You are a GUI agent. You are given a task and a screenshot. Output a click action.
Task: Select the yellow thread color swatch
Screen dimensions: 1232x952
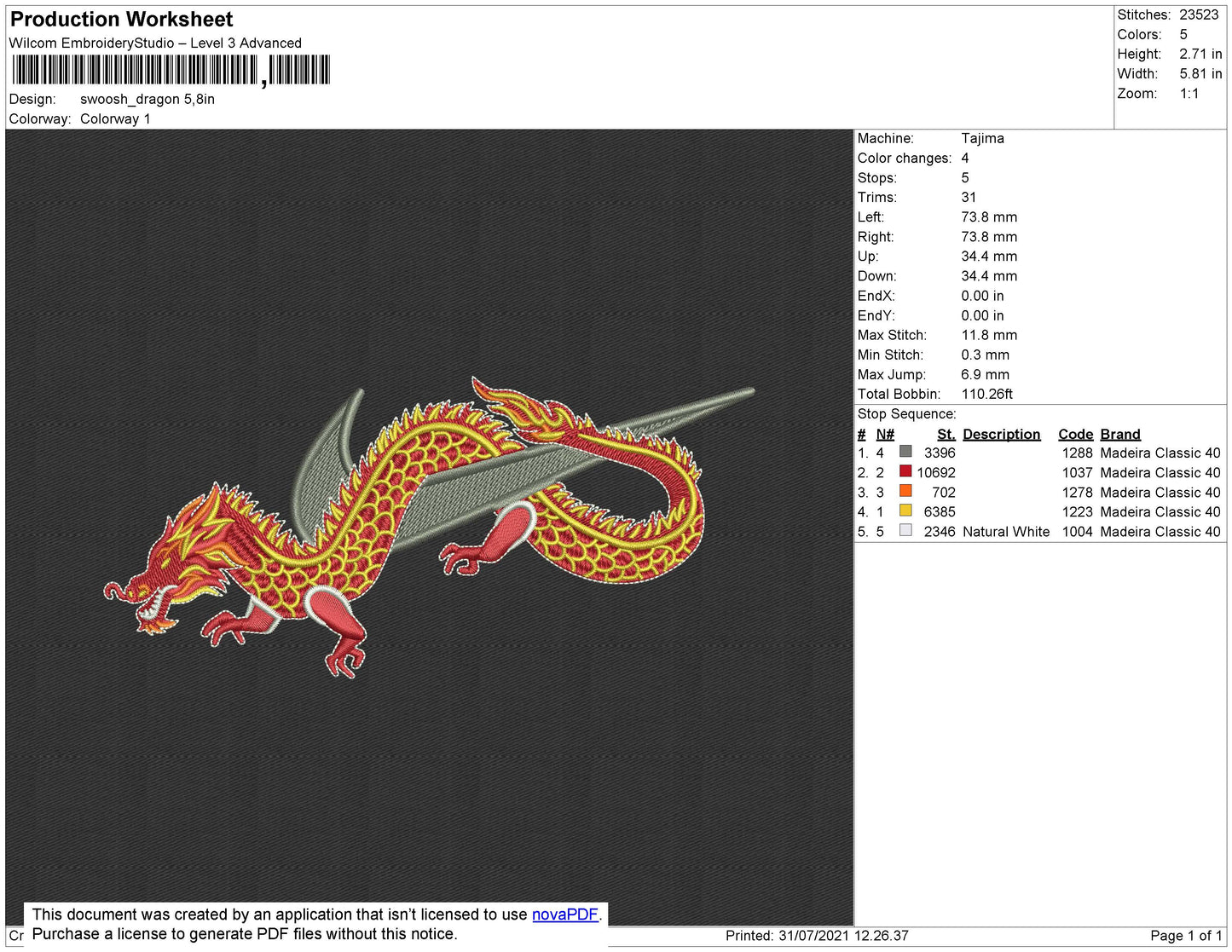[x=905, y=511]
